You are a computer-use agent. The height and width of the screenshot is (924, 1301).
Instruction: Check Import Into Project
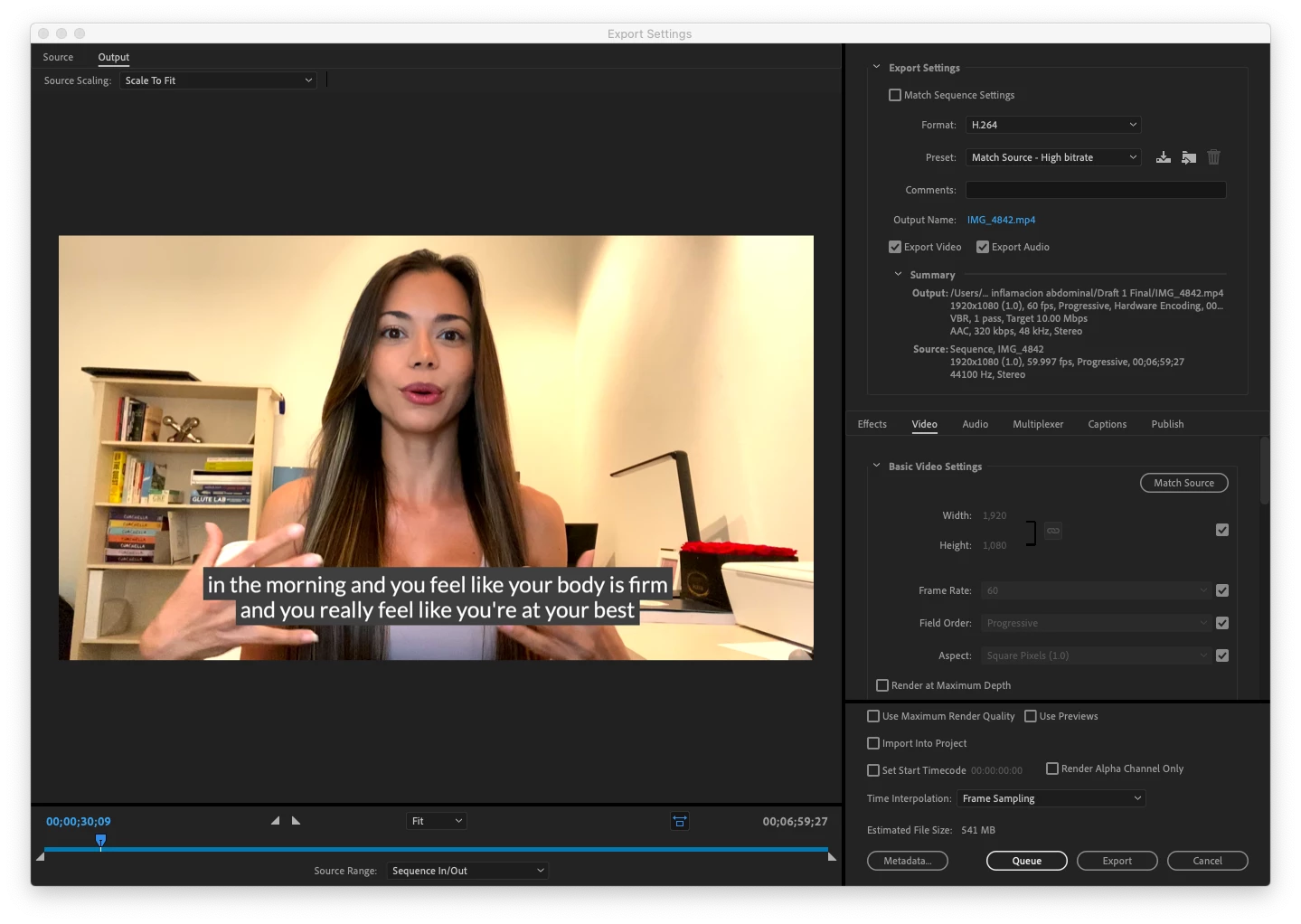873,743
